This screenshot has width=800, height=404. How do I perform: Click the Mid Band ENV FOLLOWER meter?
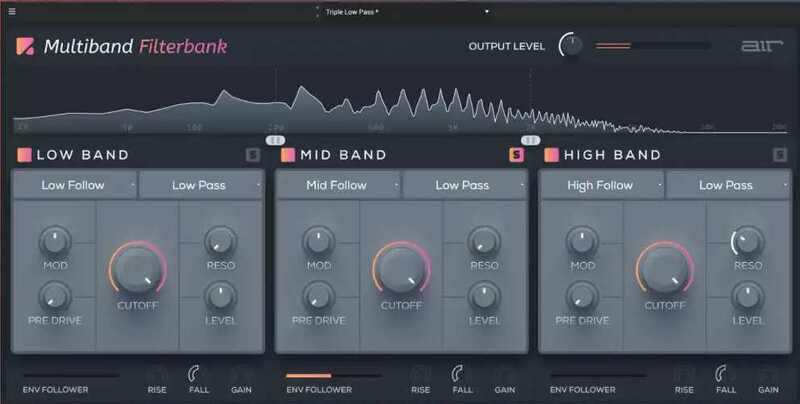point(334,376)
